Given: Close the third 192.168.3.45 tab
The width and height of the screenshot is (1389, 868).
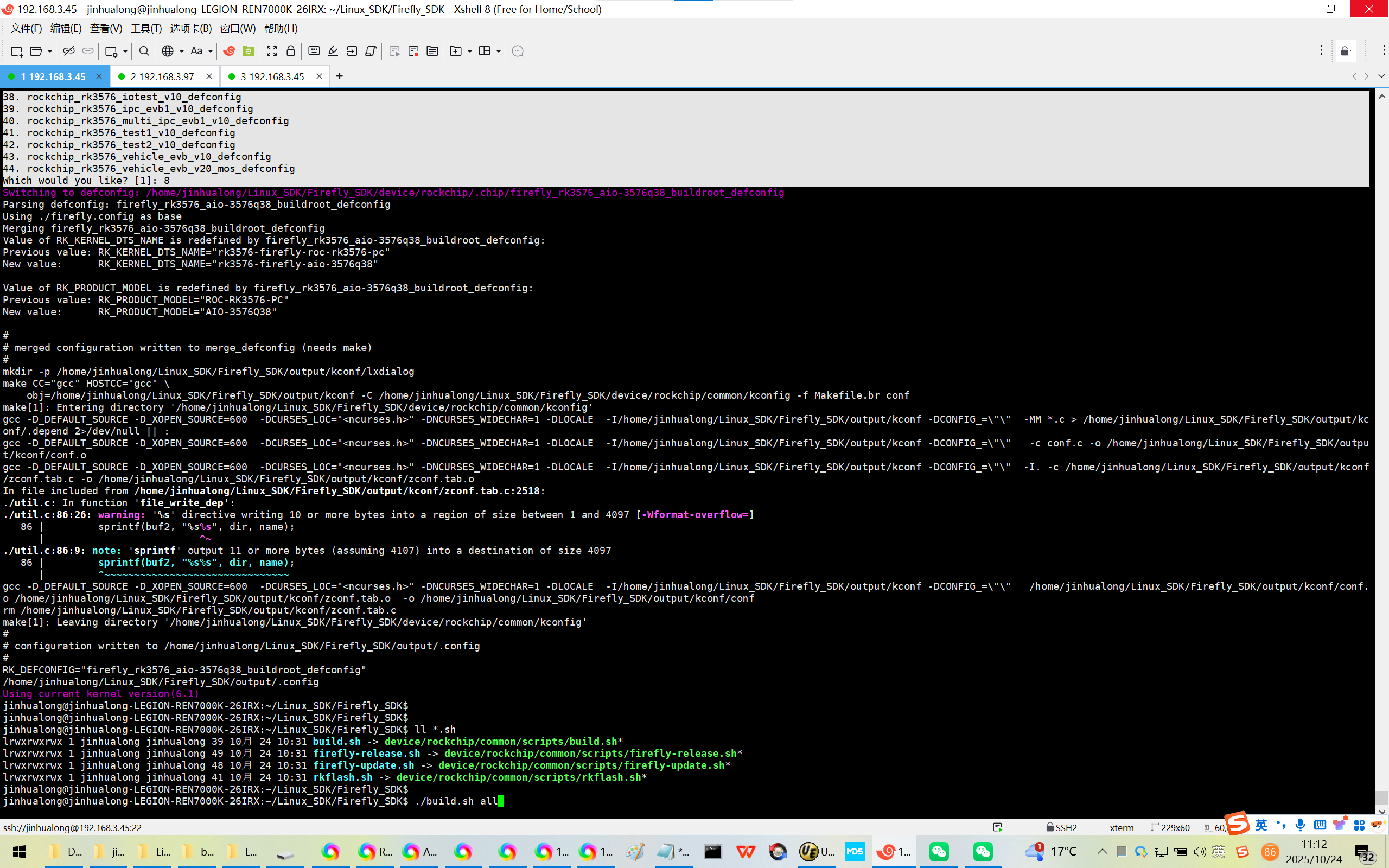Looking at the screenshot, I should pyautogui.click(x=320, y=76).
